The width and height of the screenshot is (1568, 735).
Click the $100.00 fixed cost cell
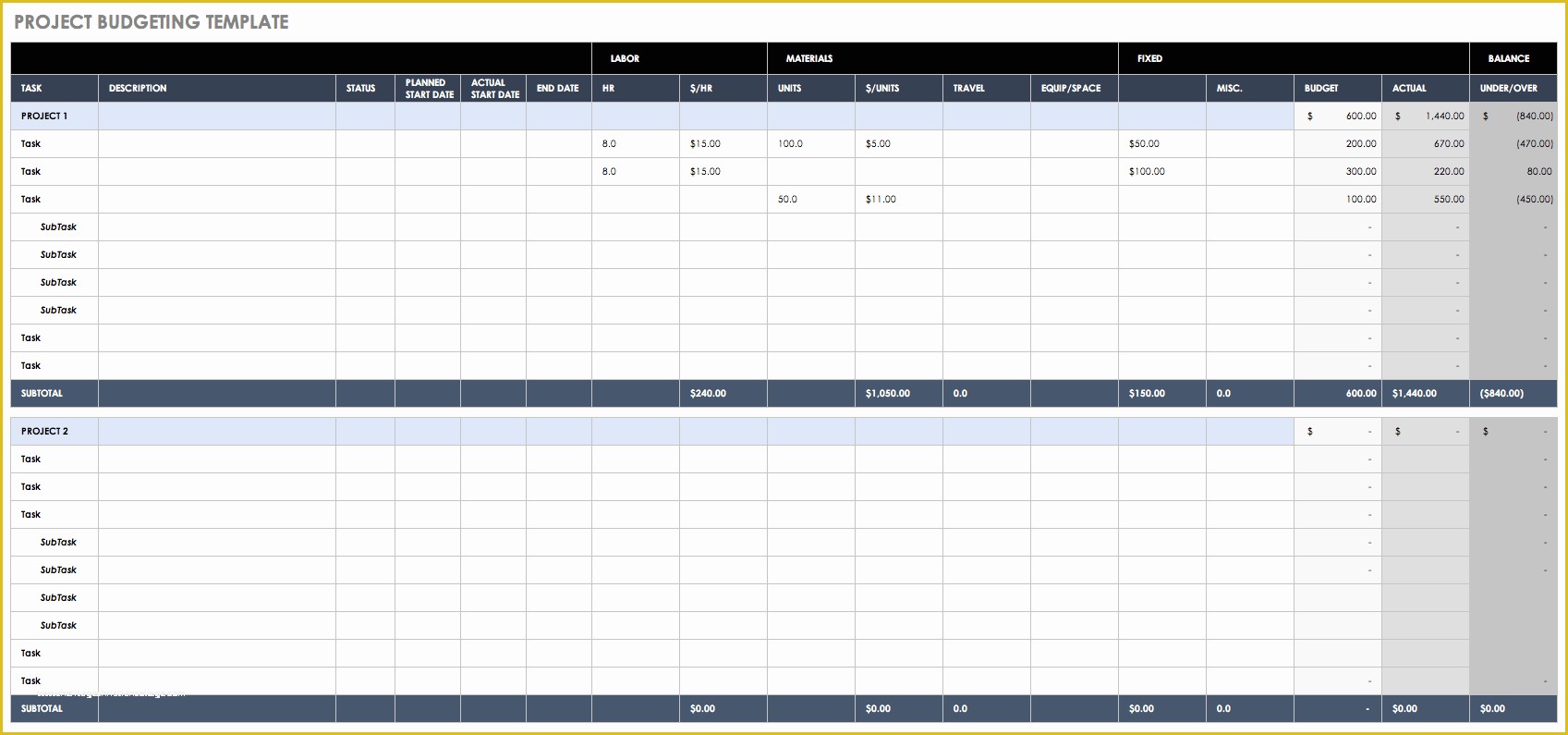pyautogui.click(x=1162, y=171)
